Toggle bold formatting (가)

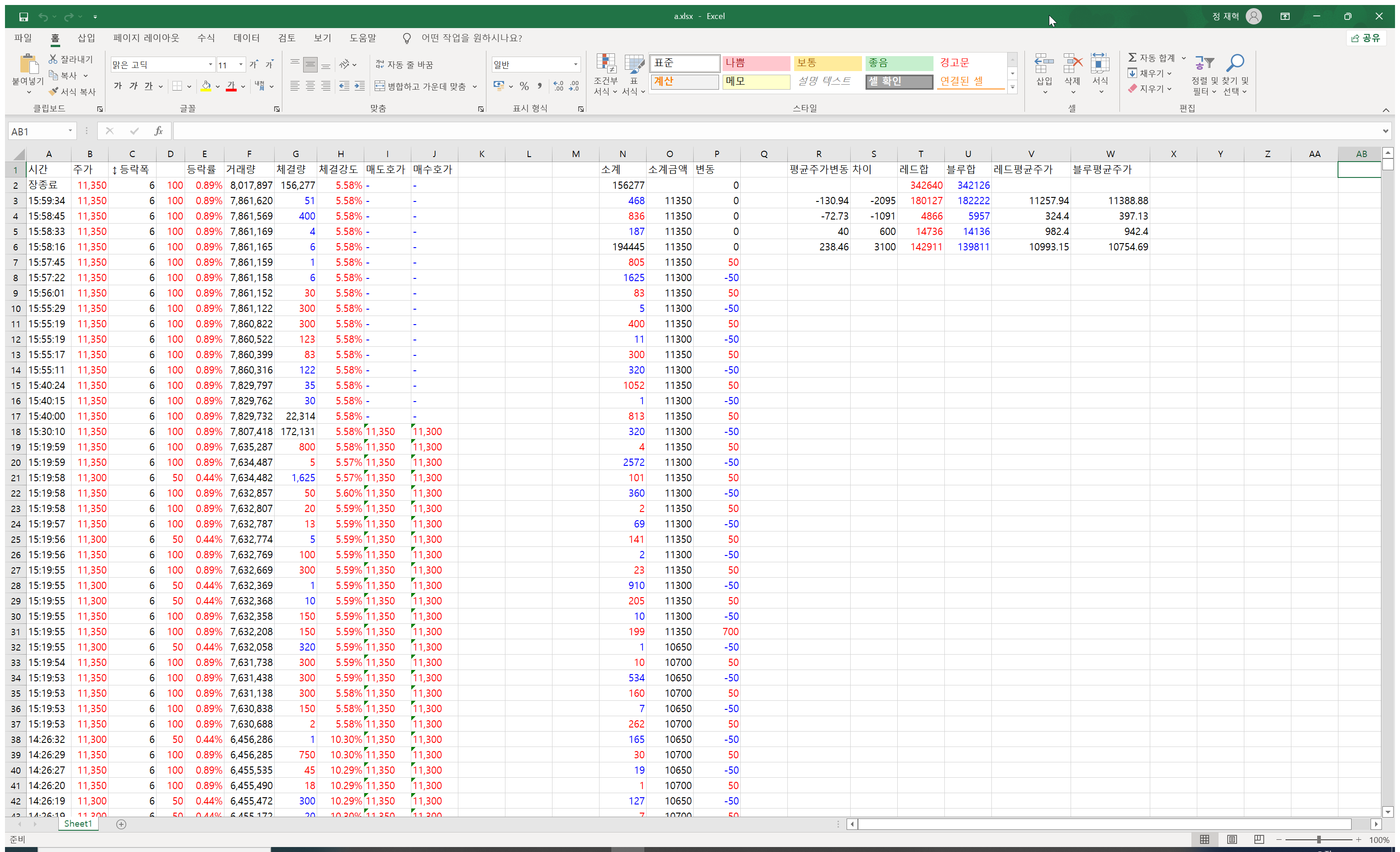point(118,86)
